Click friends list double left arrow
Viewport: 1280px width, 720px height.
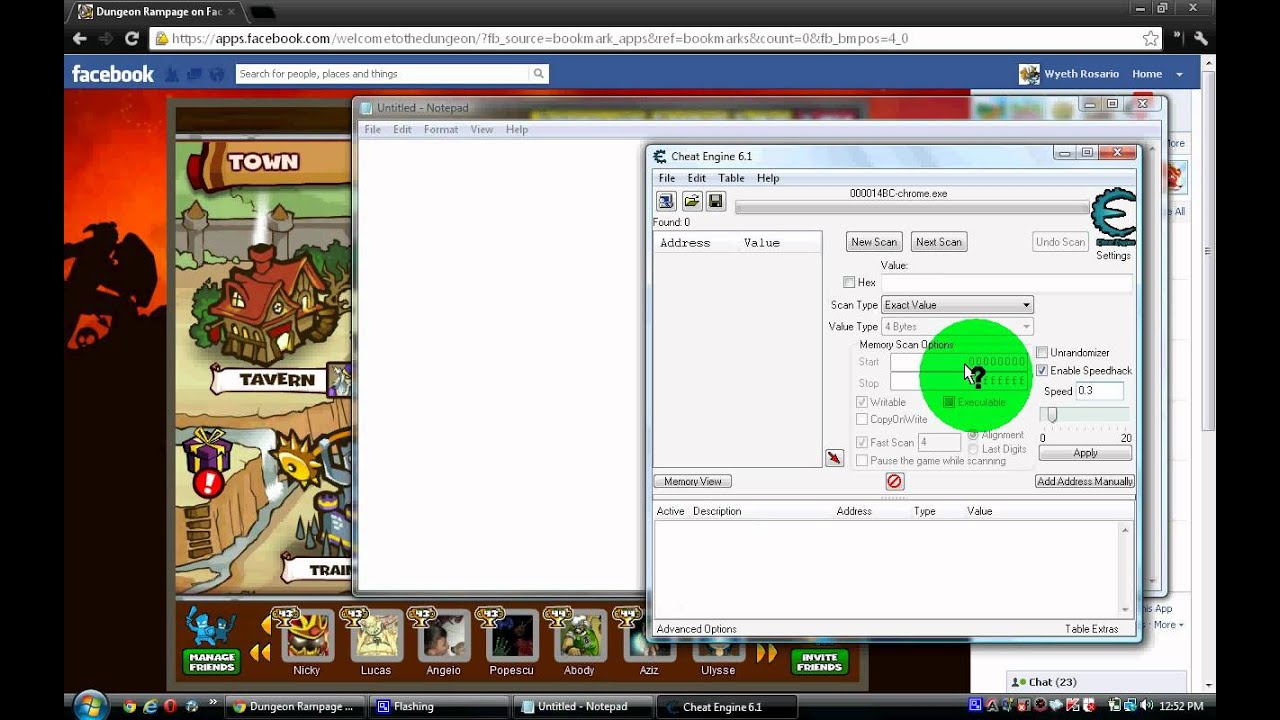(x=260, y=653)
